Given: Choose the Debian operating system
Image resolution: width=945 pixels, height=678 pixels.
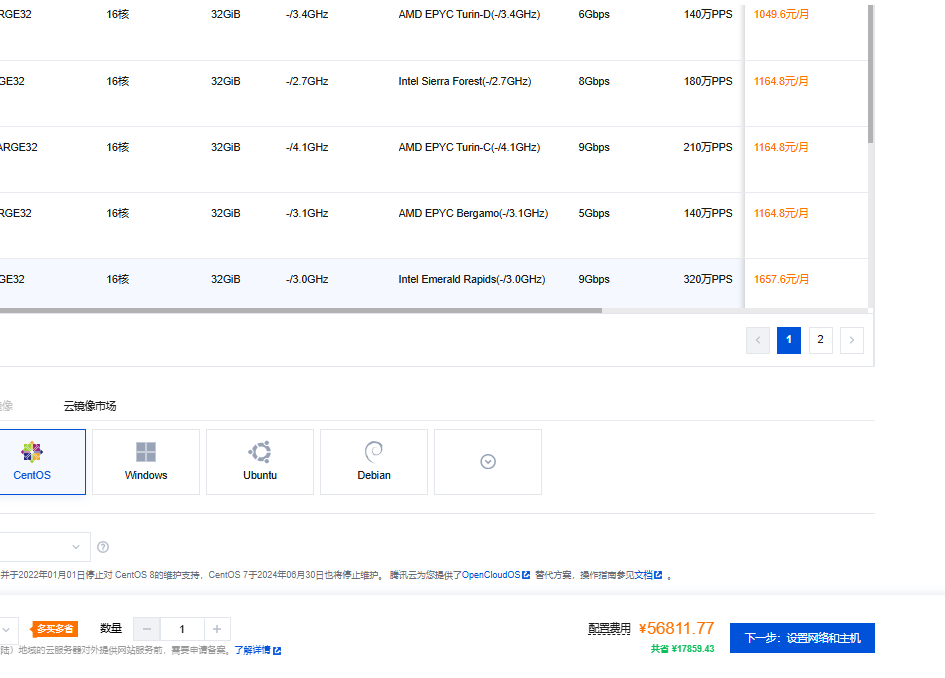Looking at the screenshot, I should coord(374,461).
